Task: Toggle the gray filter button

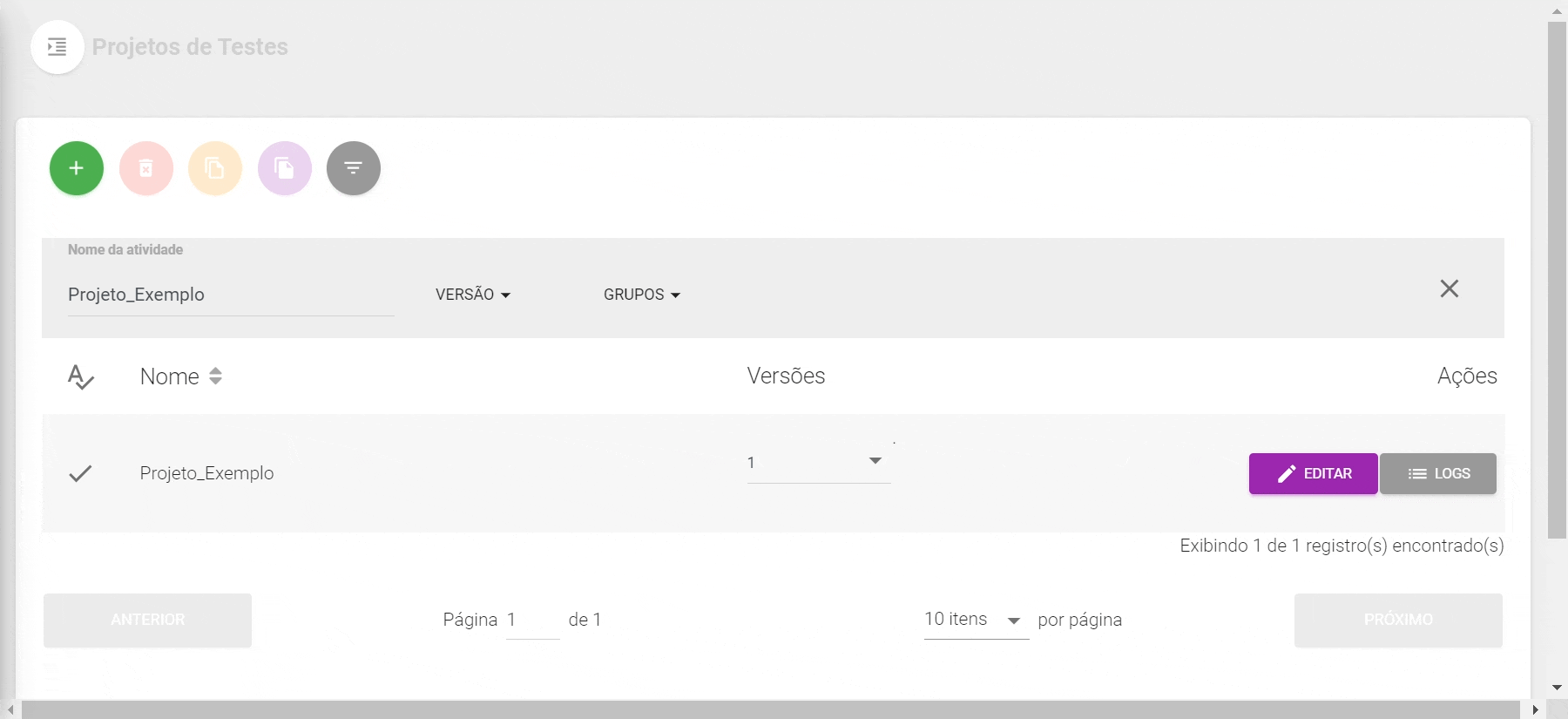Action: [353, 168]
